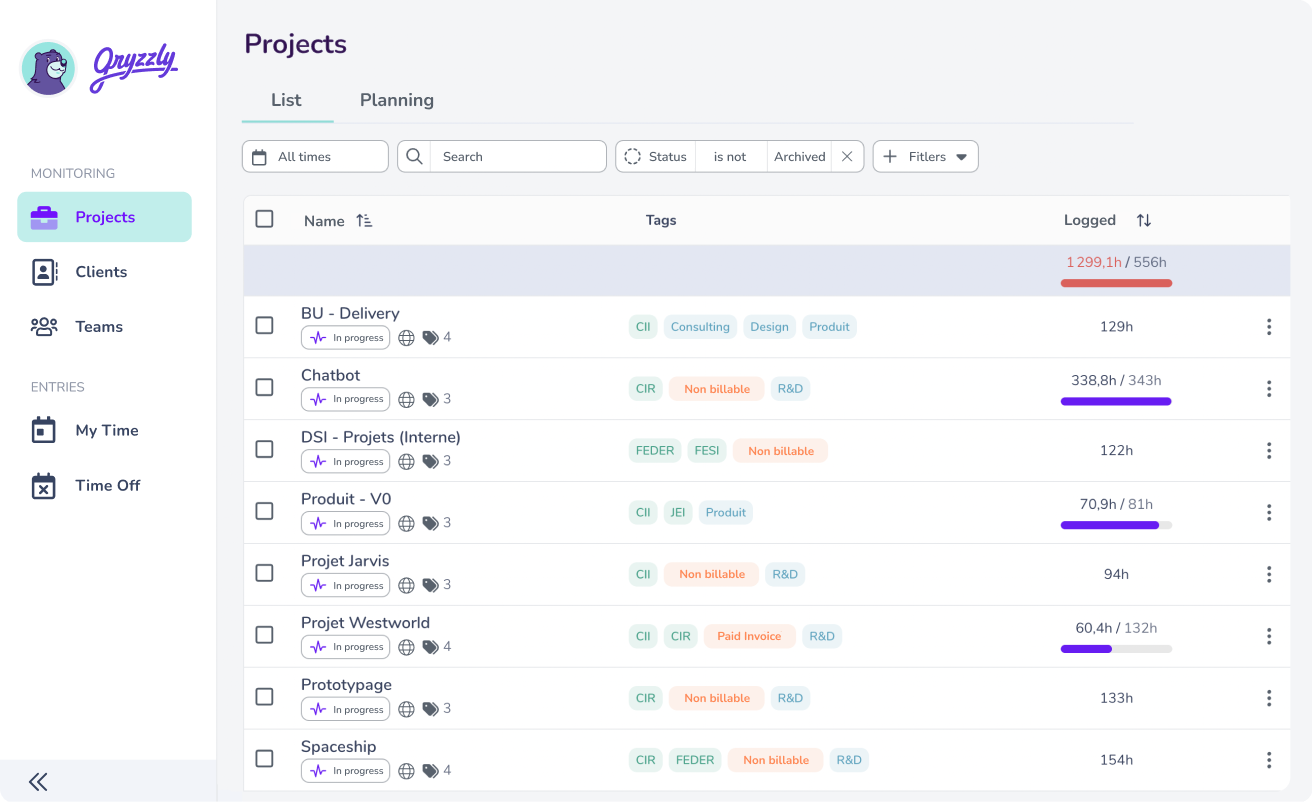This screenshot has height=802, width=1312.
Task: Open the Projet Jarvis project link
Action: (345, 561)
